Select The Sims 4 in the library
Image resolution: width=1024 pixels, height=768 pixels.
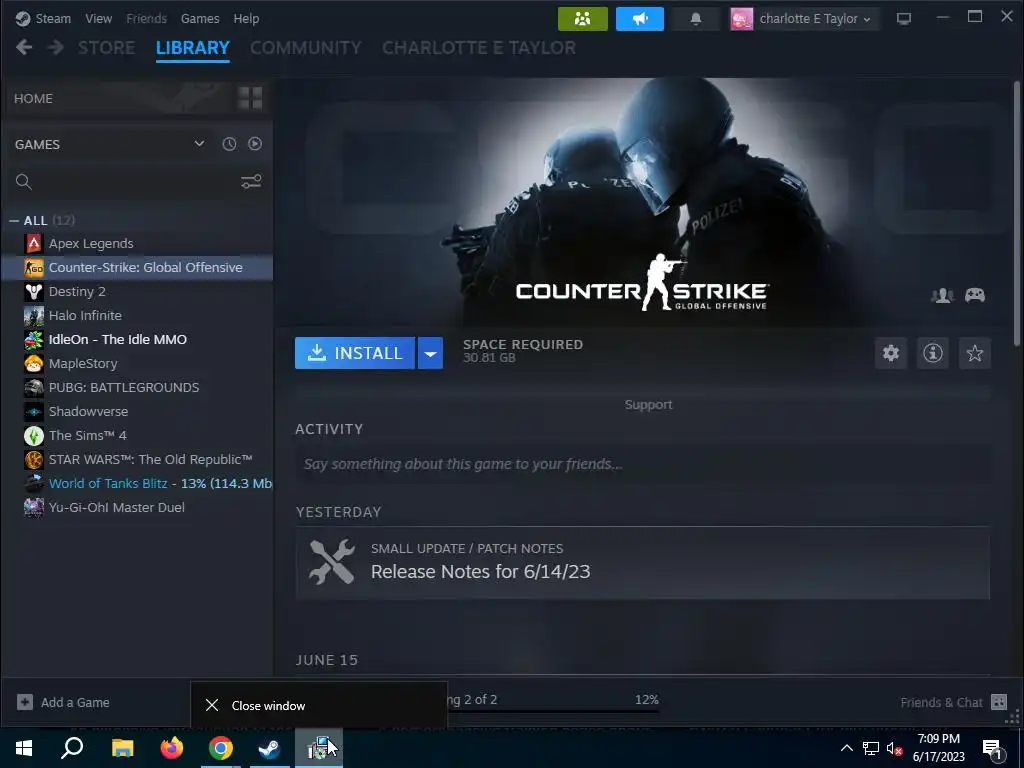137,436
